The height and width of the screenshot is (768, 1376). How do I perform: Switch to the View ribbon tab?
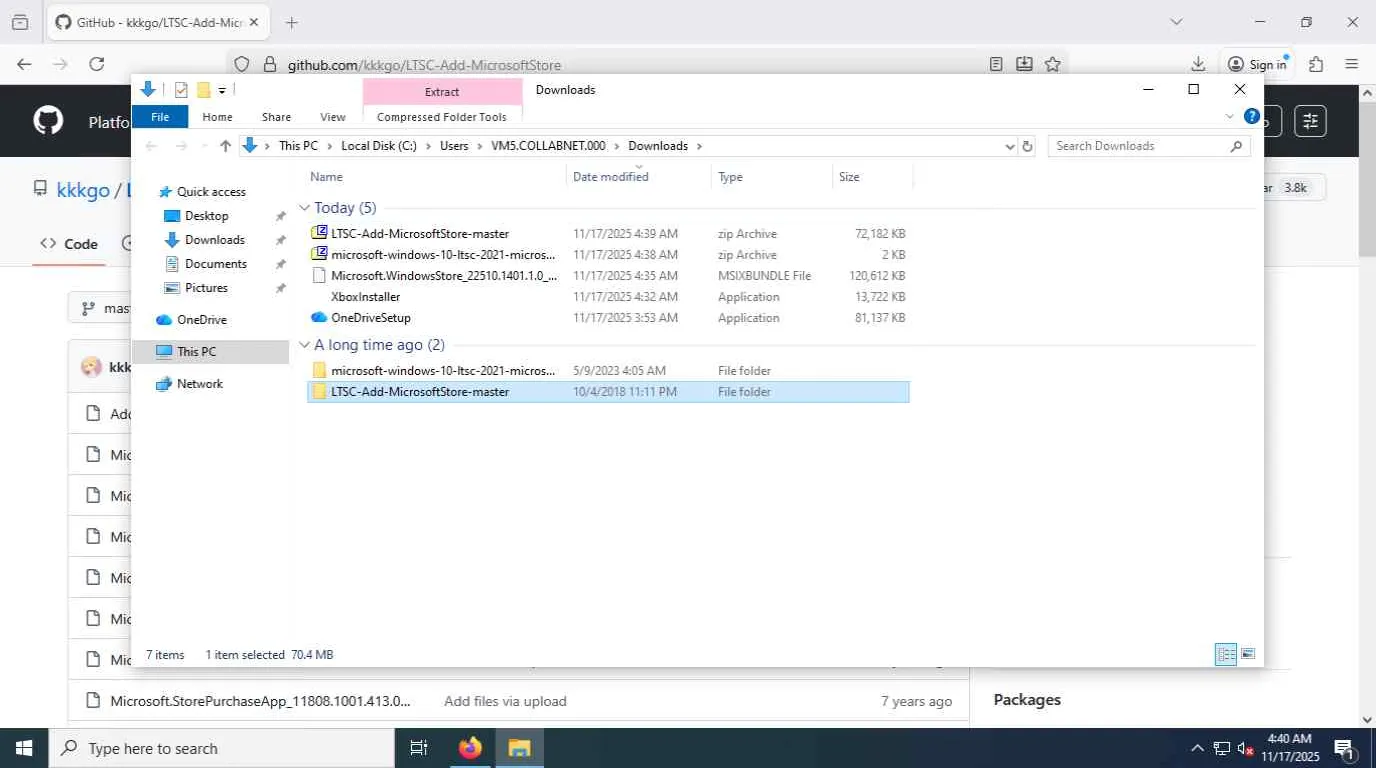[333, 117]
